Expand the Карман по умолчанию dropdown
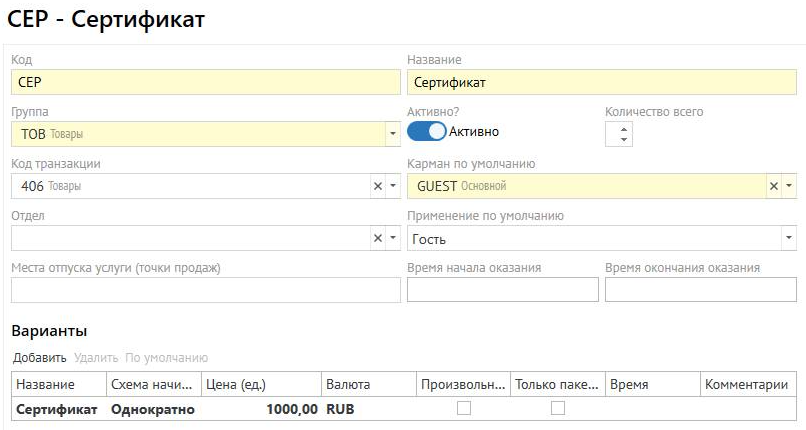Image resolution: width=806 pixels, height=430 pixels. (789, 186)
